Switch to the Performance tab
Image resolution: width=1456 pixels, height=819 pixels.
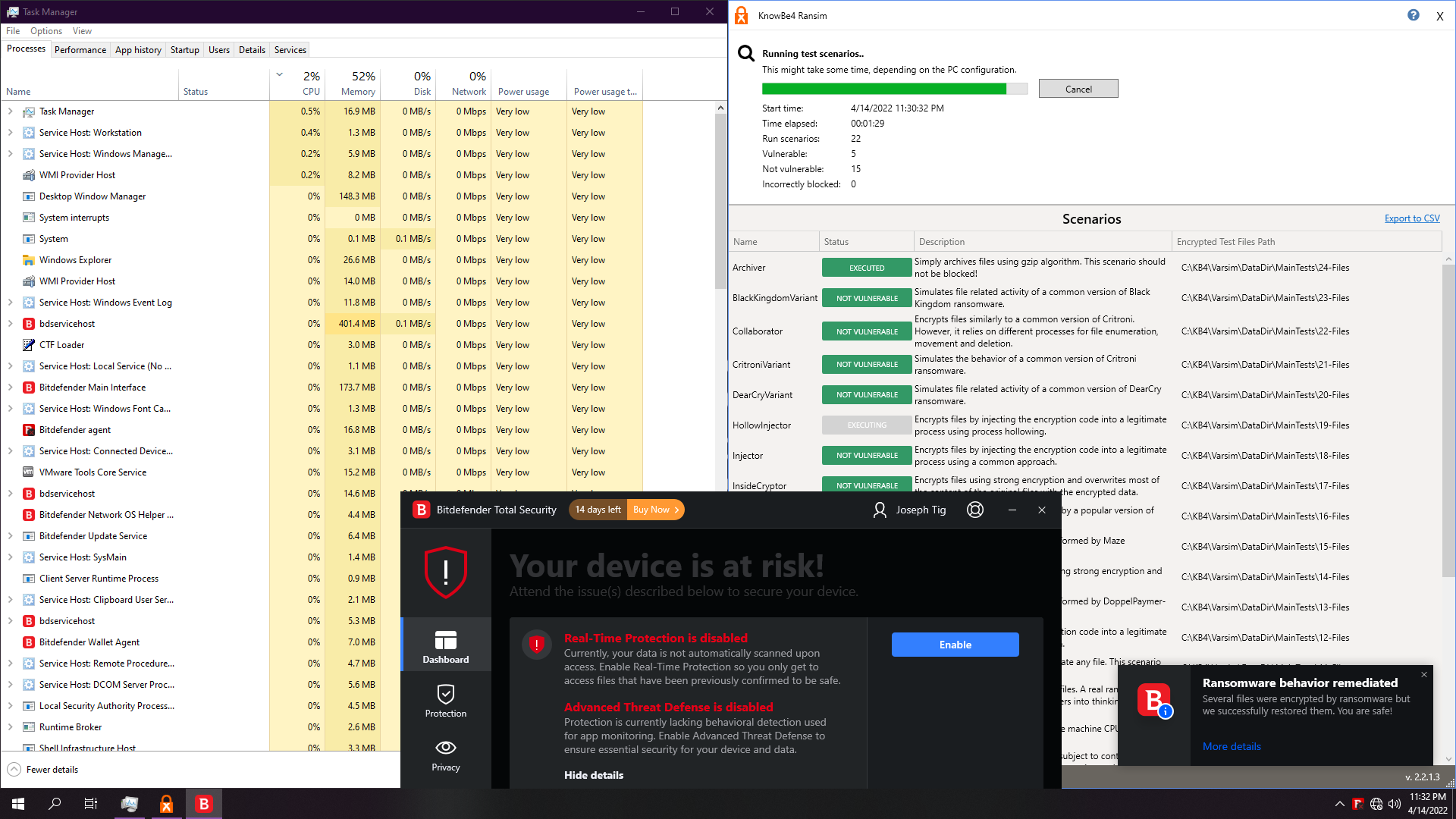(80, 50)
